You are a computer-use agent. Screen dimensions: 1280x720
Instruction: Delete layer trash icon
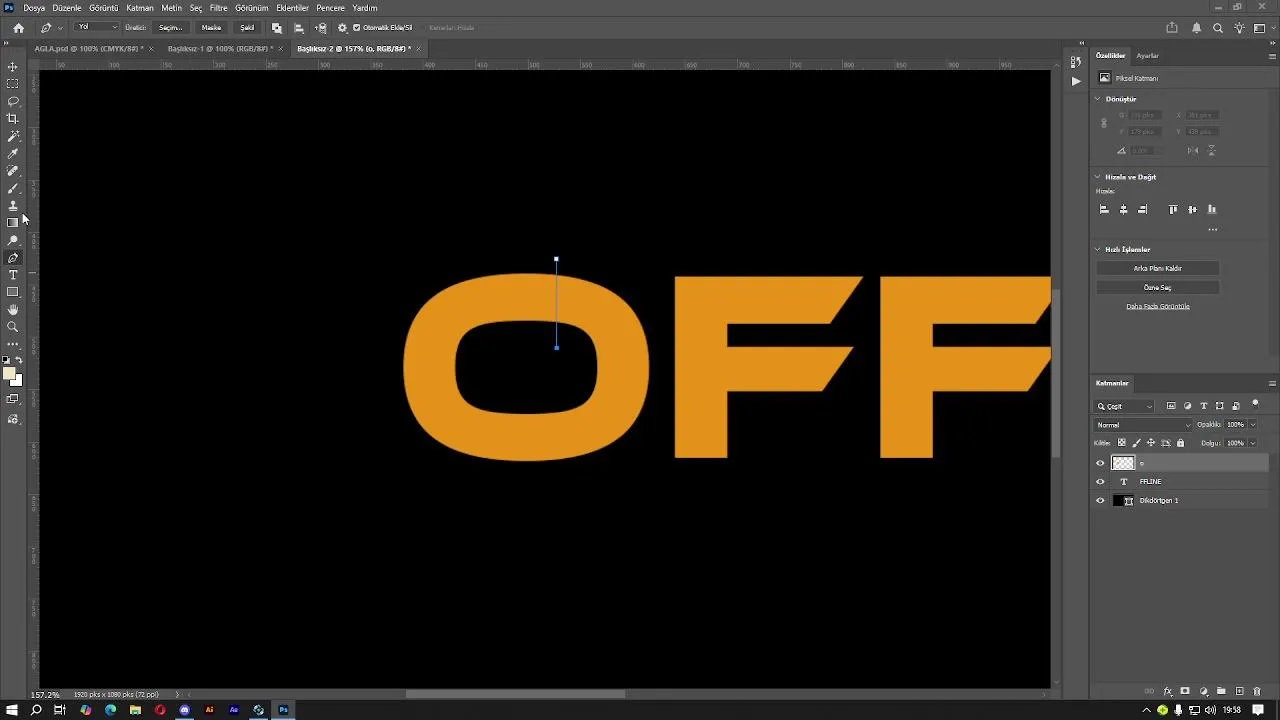pyautogui.click(x=1257, y=691)
